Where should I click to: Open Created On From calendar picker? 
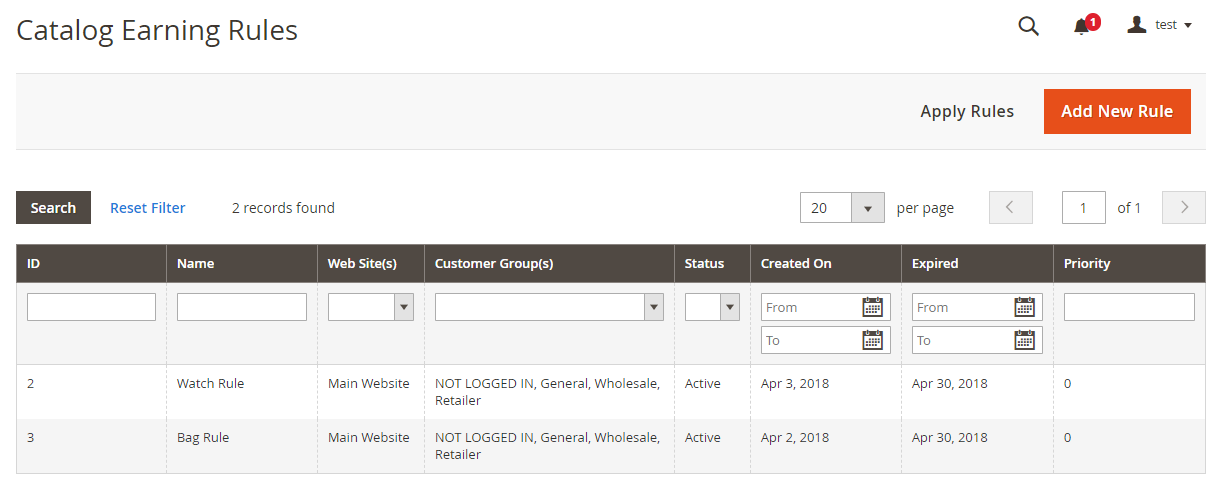[872, 307]
